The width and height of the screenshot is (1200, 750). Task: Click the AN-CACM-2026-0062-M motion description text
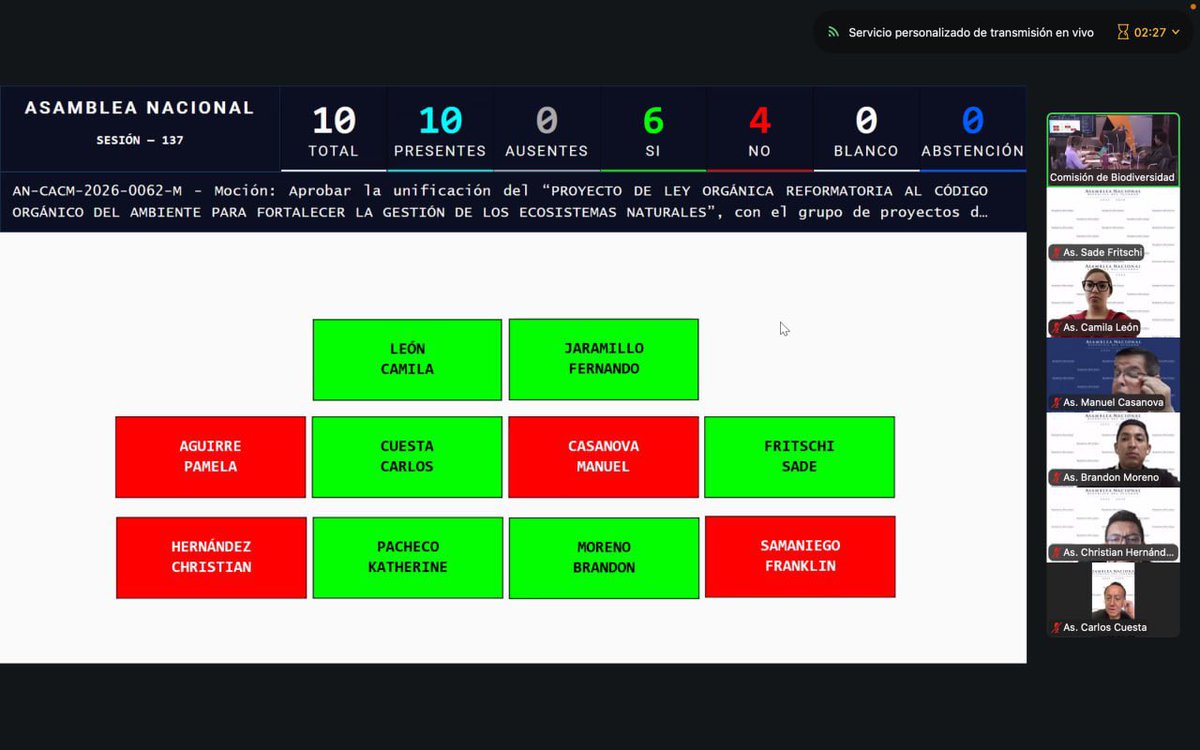pos(501,202)
